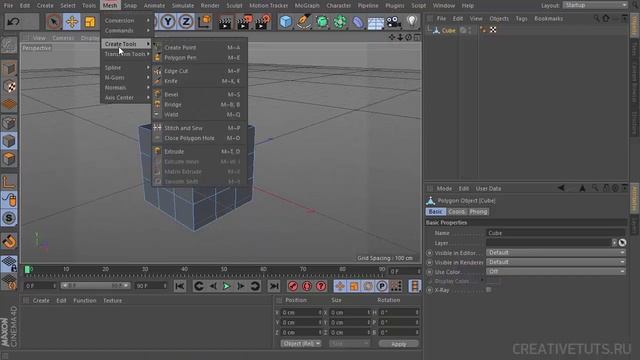Switch to the Phong tab in Attributes
The image size is (640, 360).
(x=478, y=212)
